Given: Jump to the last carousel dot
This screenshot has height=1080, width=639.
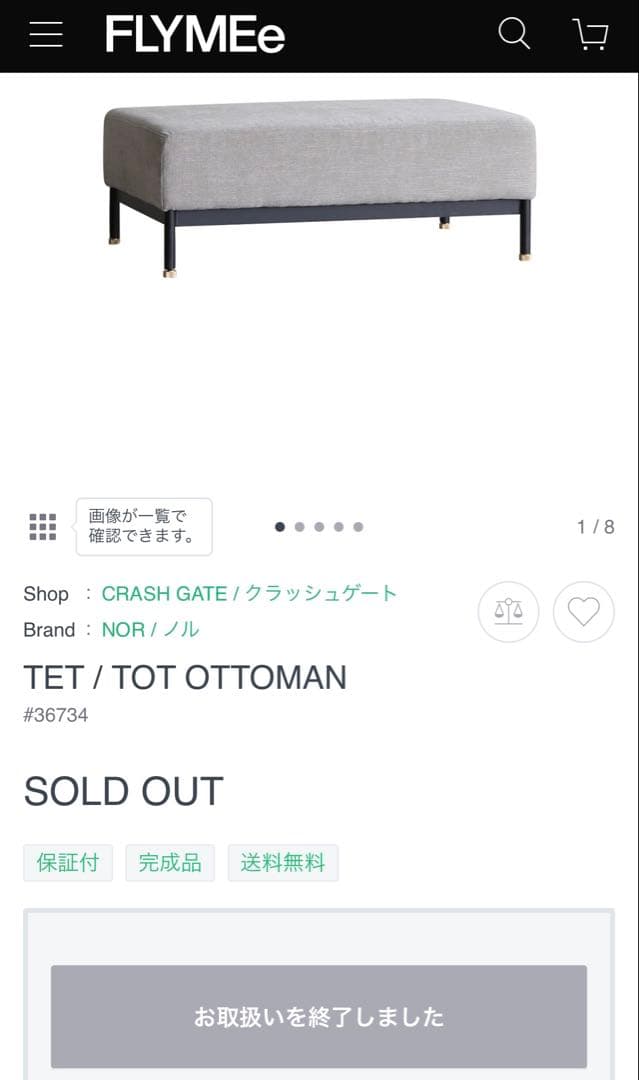Looking at the screenshot, I should [x=358, y=525].
